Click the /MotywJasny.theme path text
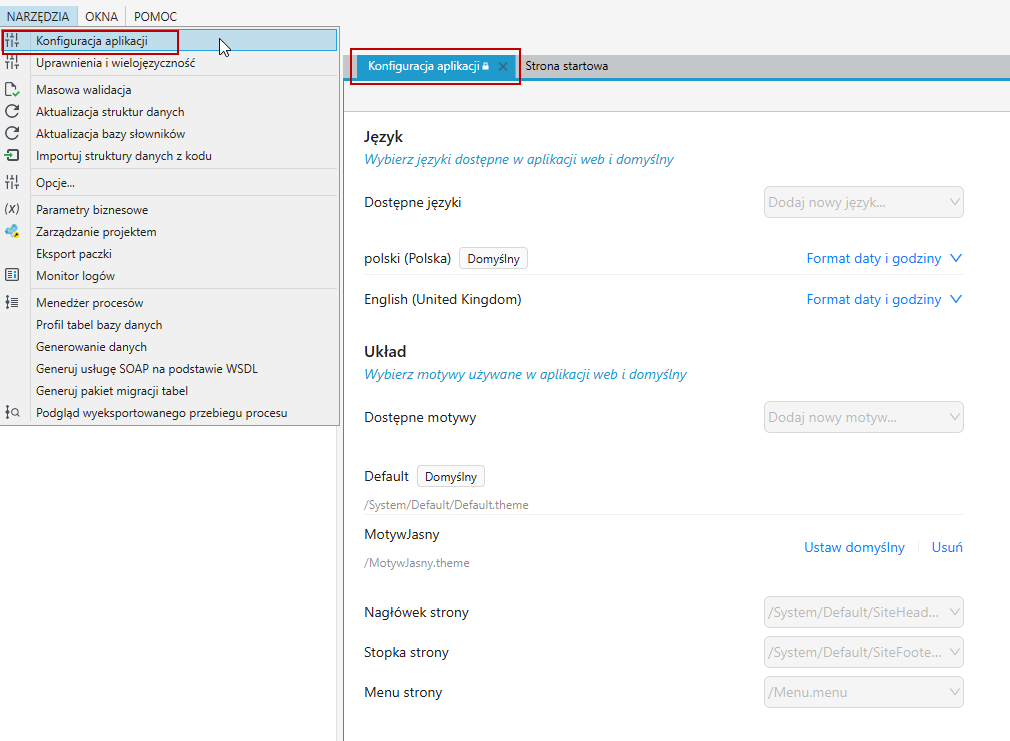1010x741 pixels. point(417,563)
